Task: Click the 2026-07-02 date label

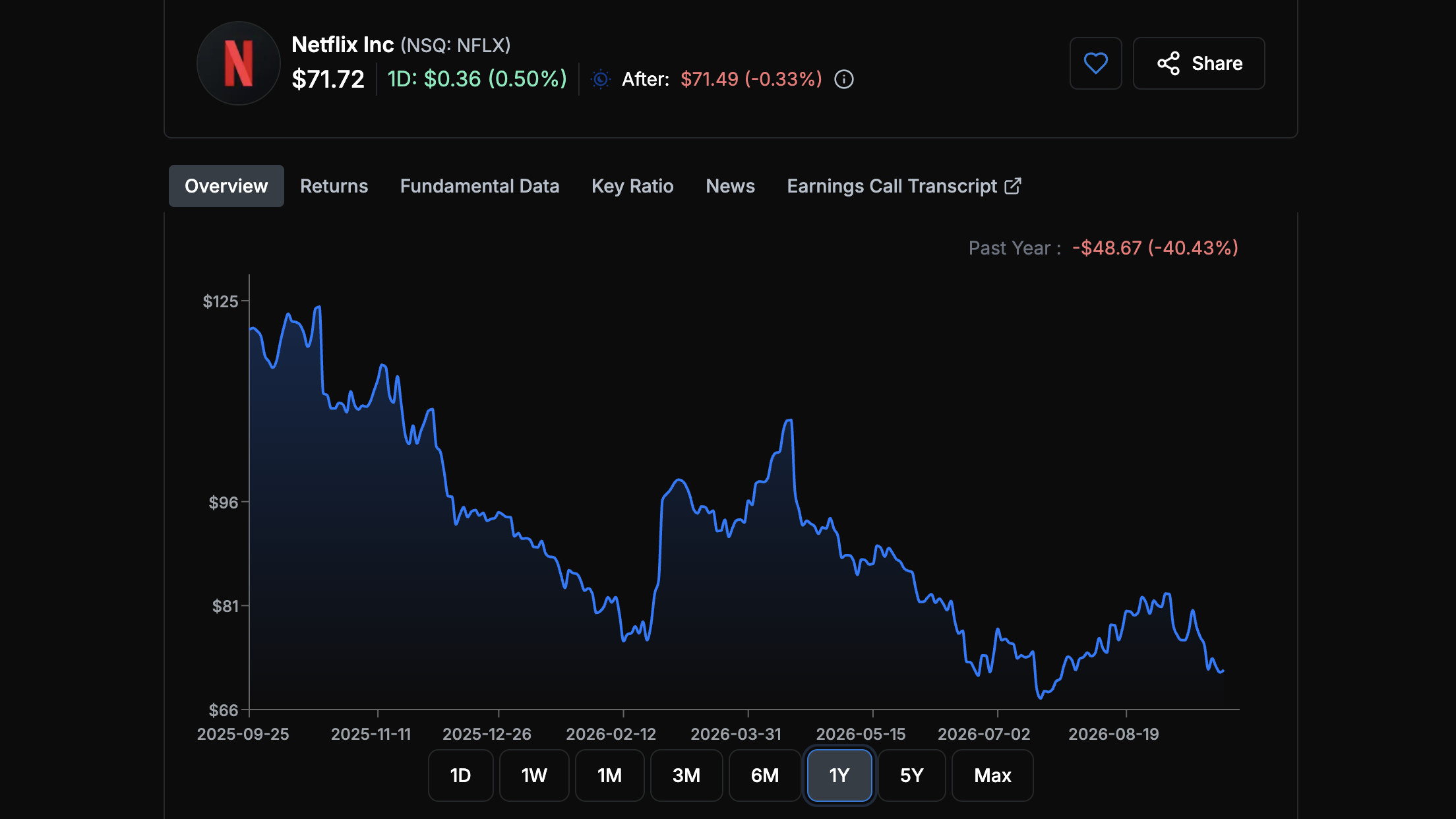Action: (984, 734)
